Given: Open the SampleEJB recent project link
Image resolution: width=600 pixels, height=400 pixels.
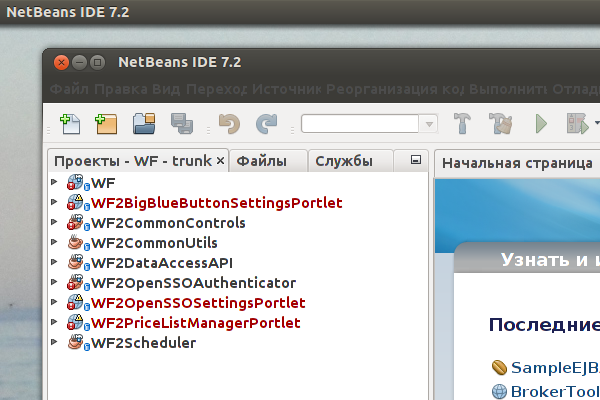Looking at the screenshot, I should [555, 367].
